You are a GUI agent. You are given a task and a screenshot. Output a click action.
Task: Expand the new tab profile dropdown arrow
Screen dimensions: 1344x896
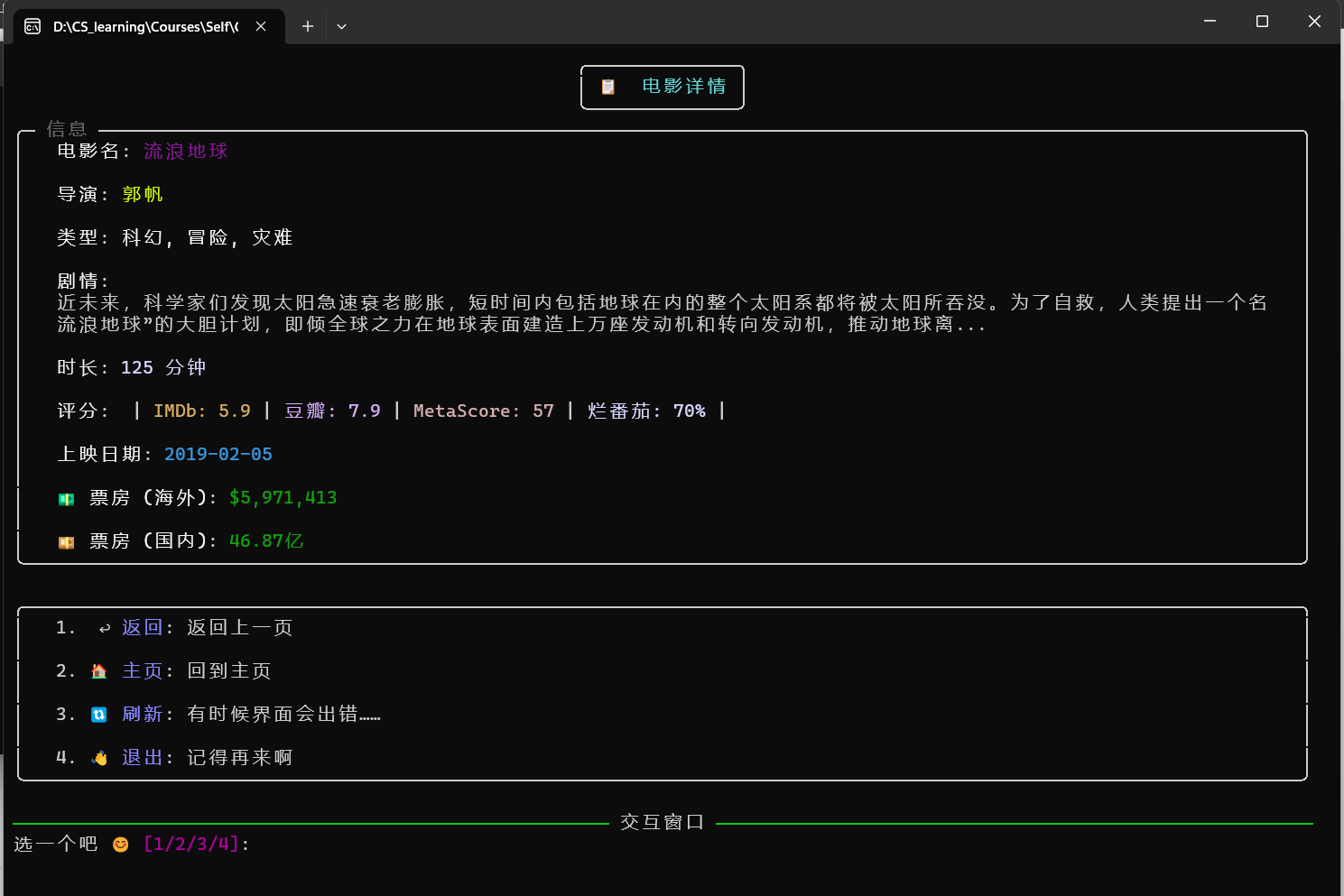tap(341, 26)
